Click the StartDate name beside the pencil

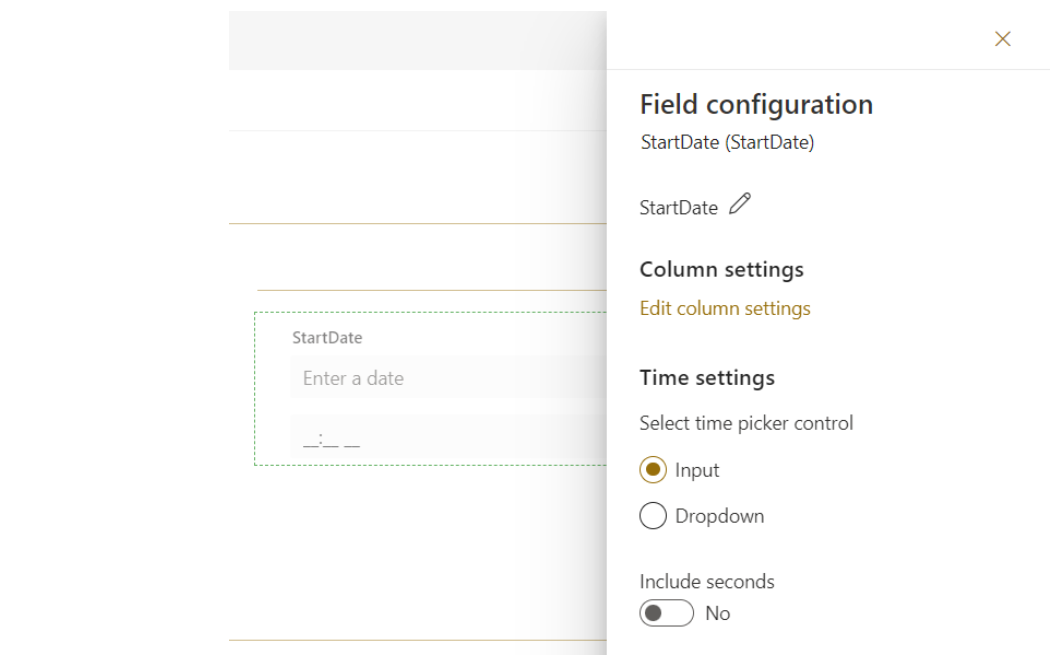(678, 208)
